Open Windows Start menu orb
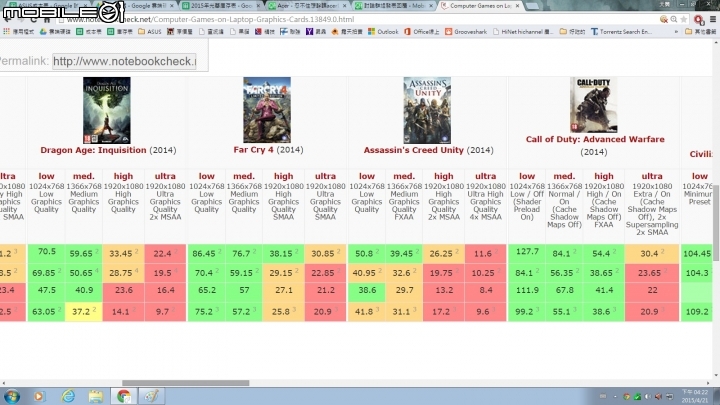The width and height of the screenshot is (720, 405). pyautogui.click(x=11, y=396)
